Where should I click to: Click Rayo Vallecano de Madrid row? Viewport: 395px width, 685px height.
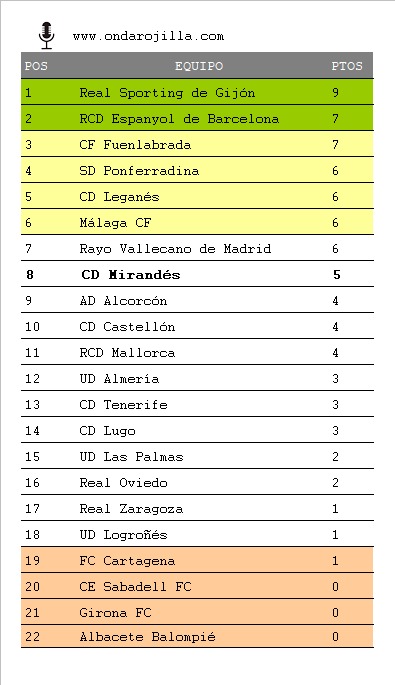click(x=197, y=248)
